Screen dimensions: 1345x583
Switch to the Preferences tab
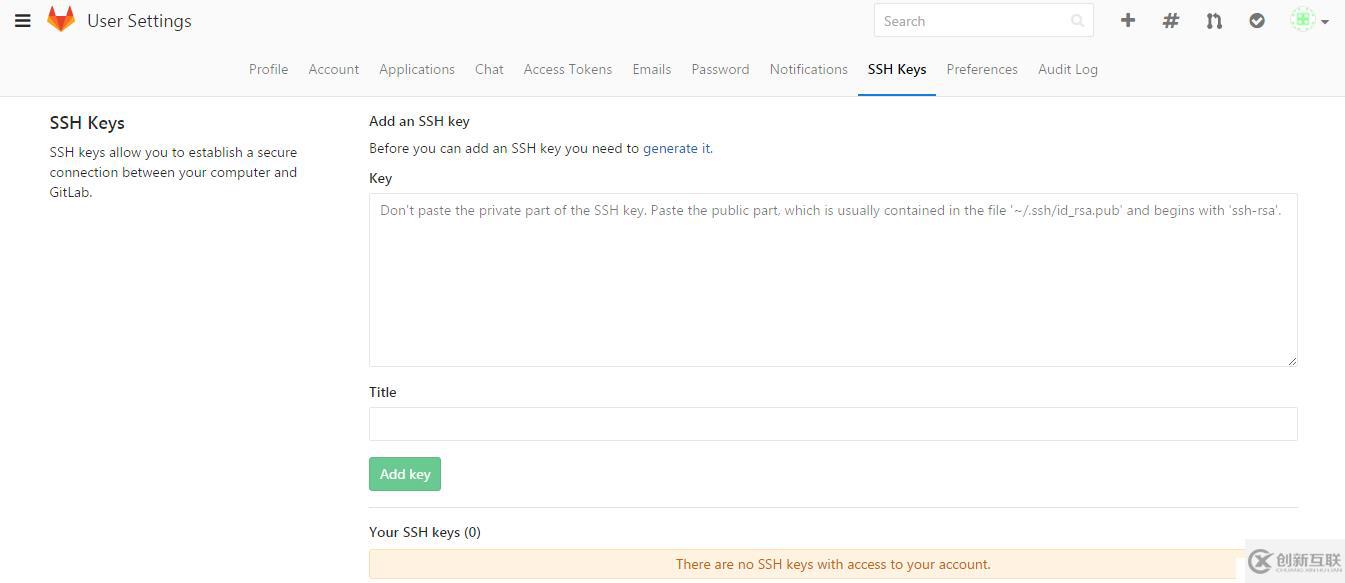982,69
